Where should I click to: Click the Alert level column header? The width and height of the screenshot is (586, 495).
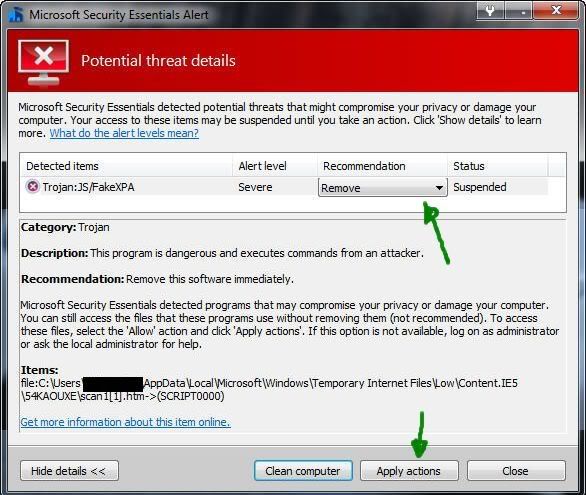point(275,166)
